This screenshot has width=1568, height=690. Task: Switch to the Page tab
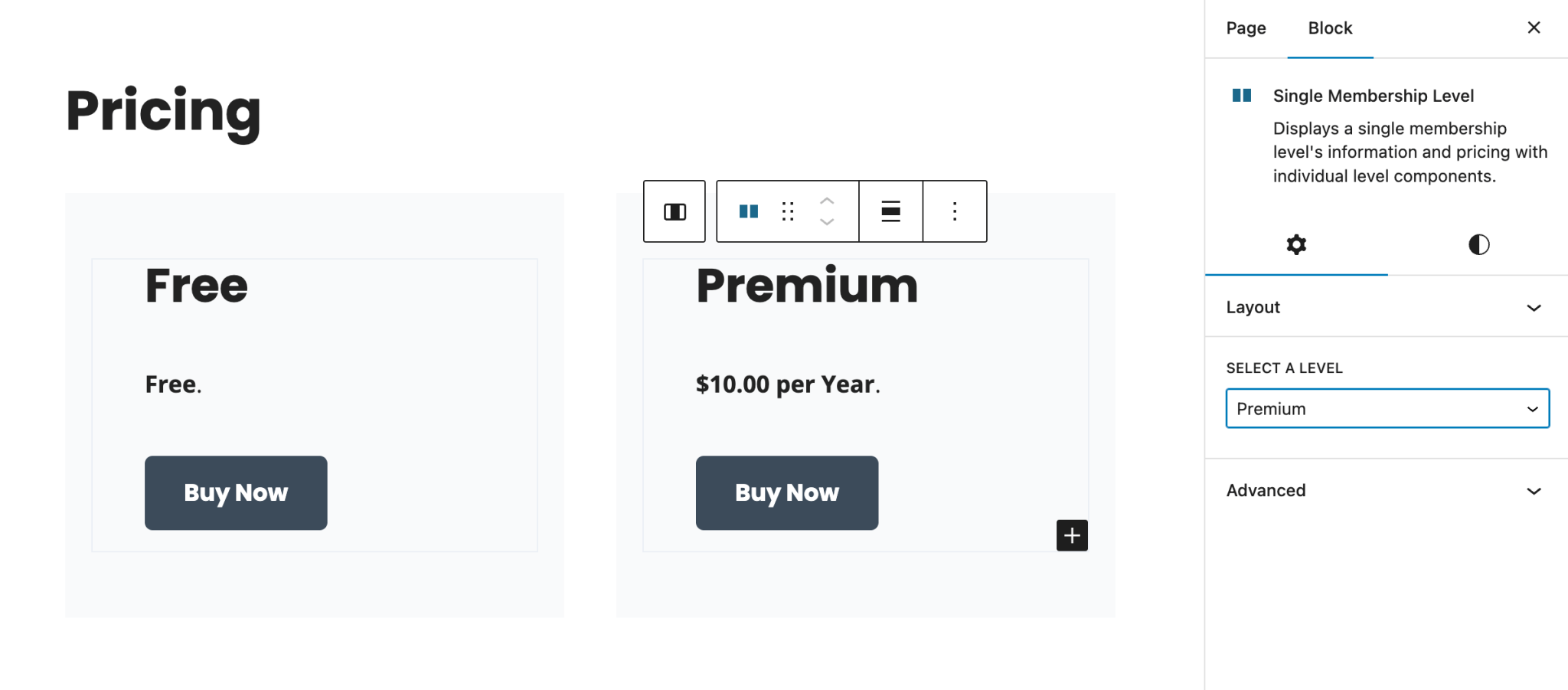[1246, 28]
